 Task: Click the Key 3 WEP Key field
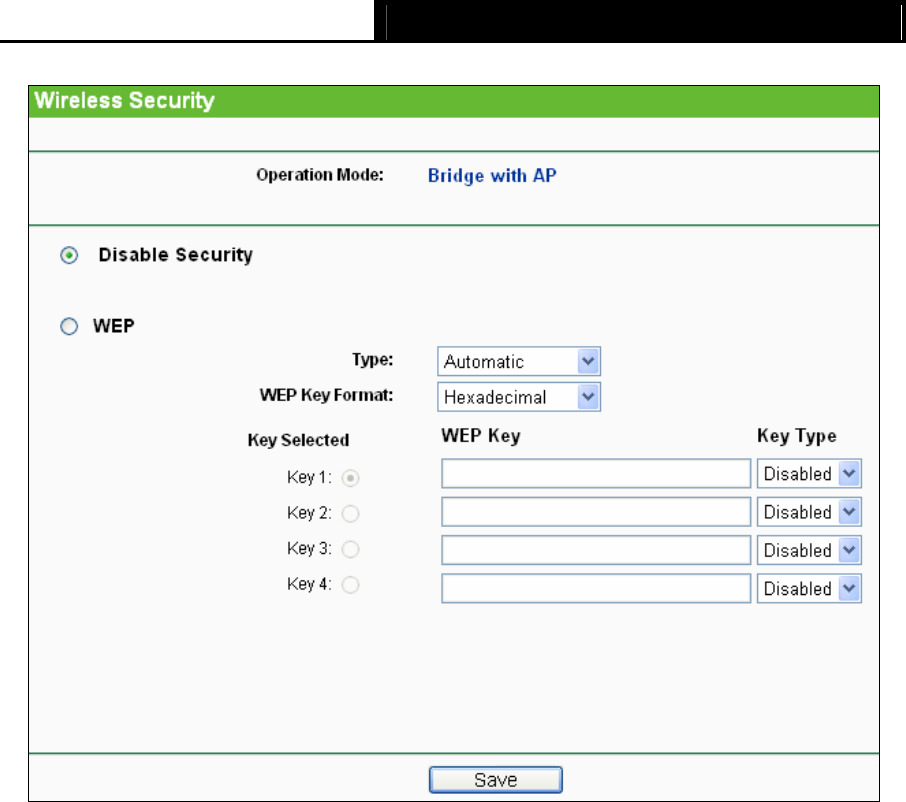(596, 550)
